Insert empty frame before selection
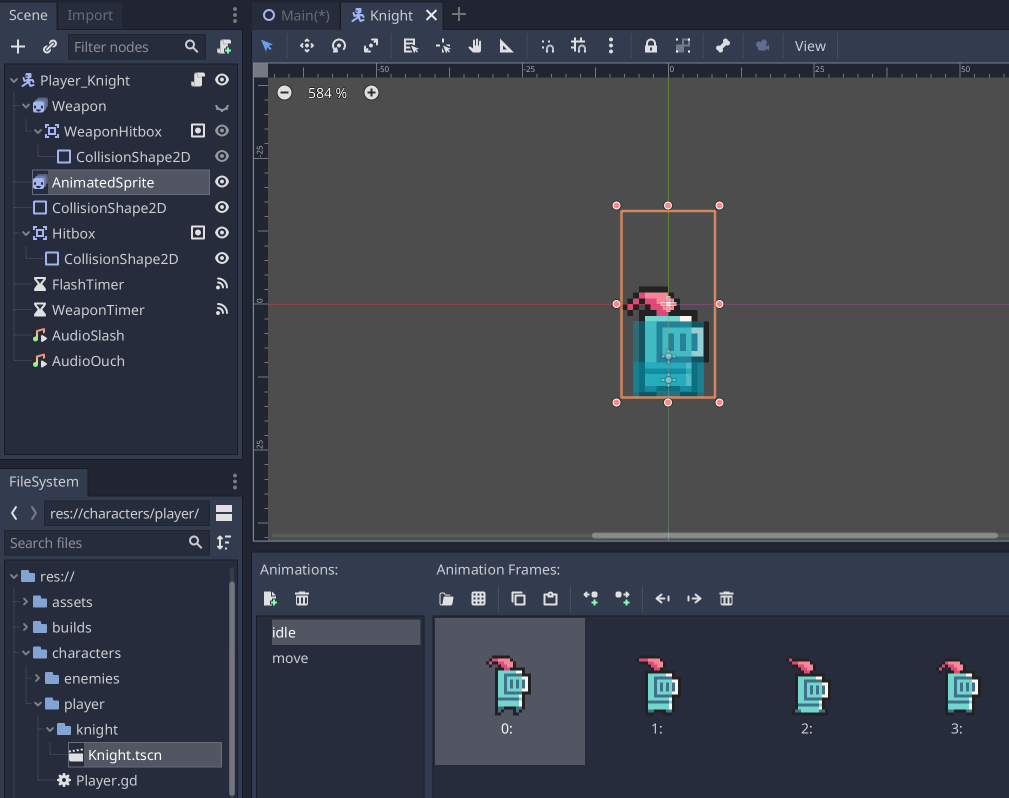The width and height of the screenshot is (1009, 798). 590,599
